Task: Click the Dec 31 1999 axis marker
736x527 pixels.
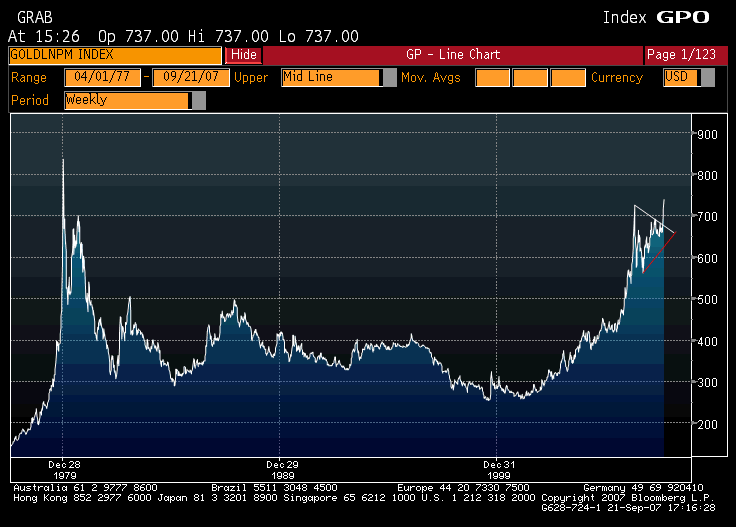Action: (x=498, y=470)
